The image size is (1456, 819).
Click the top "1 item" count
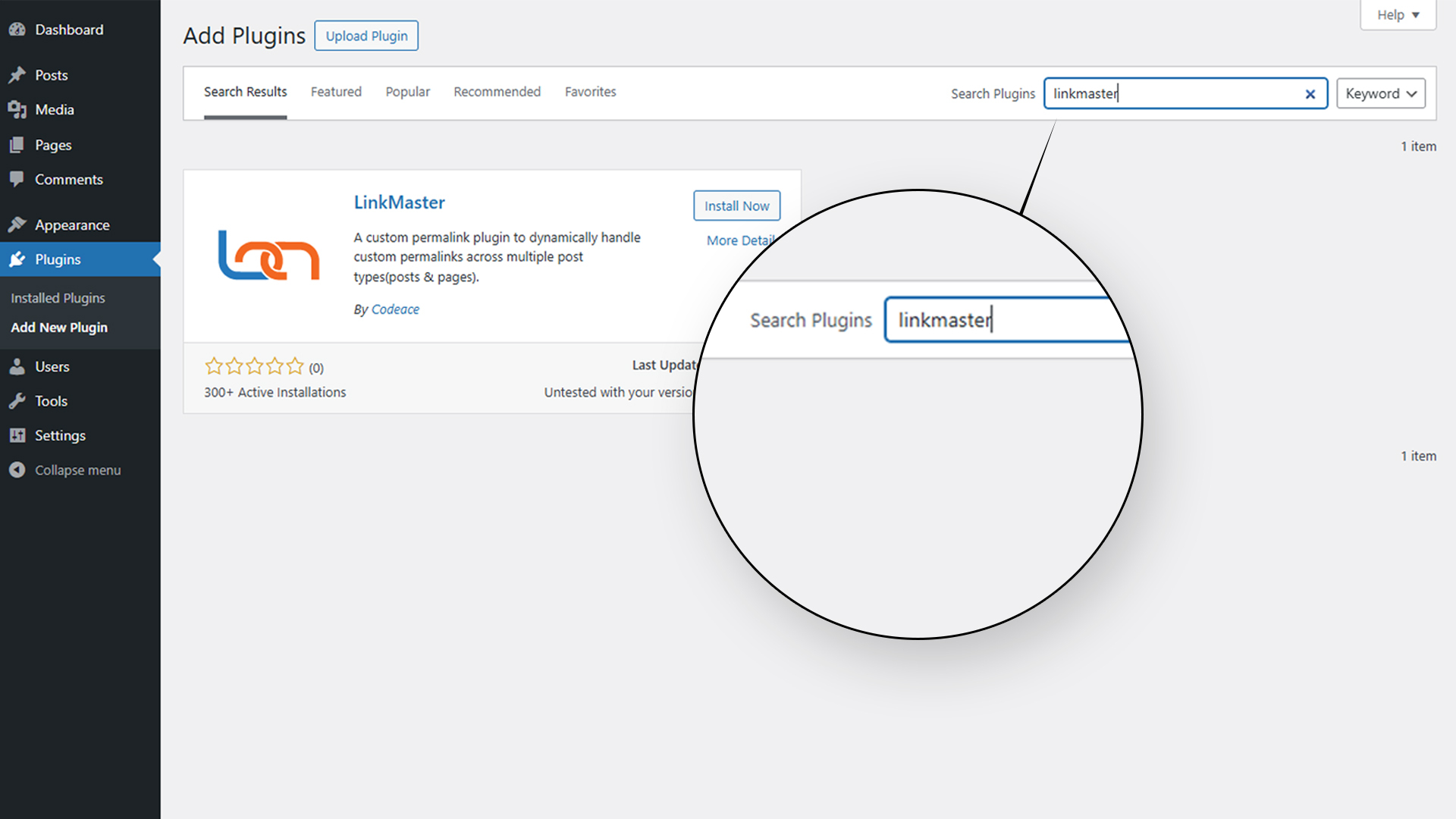click(x=1418, y=146)
